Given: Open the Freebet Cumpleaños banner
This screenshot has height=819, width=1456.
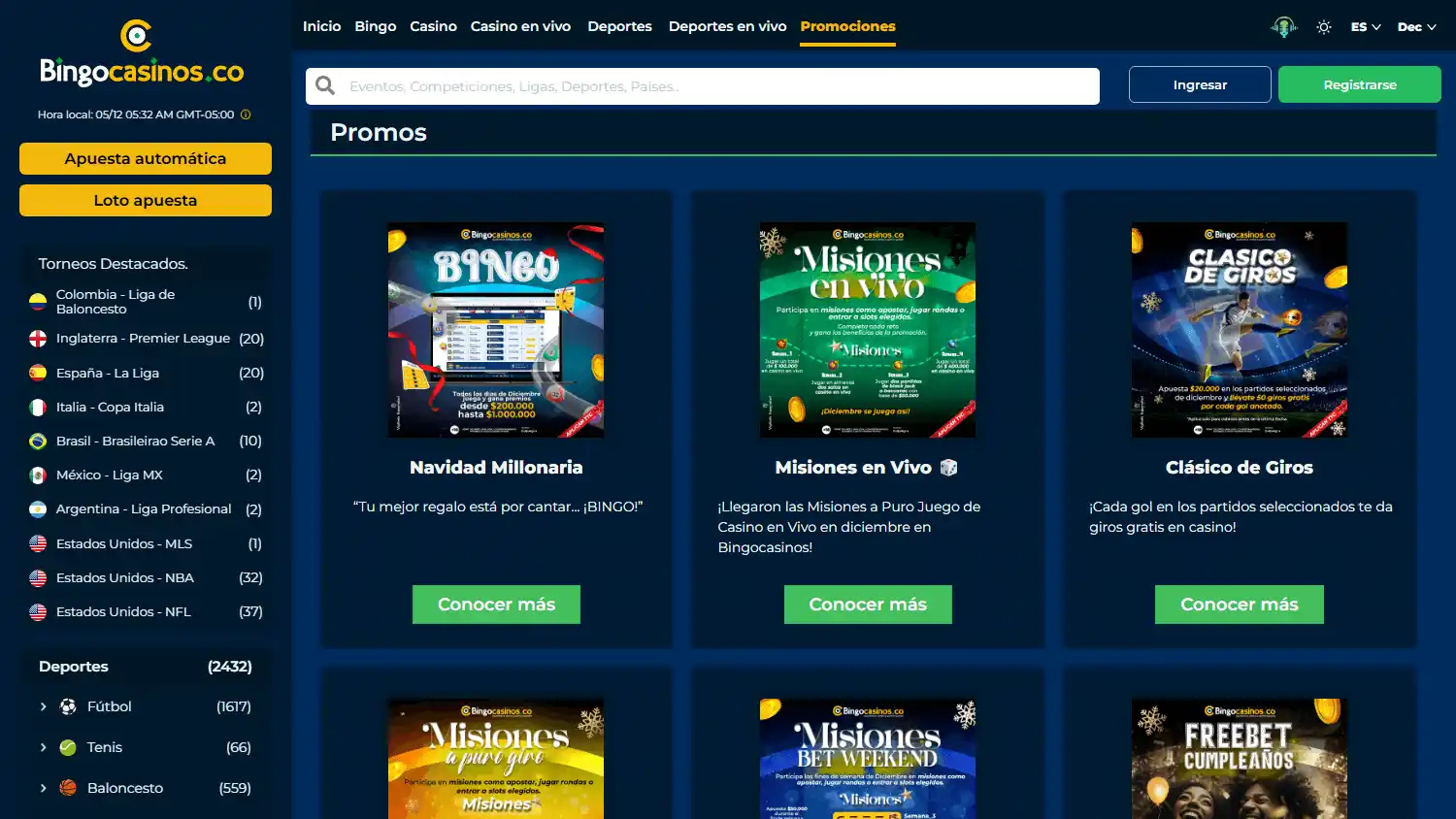Looking at the screenshot, I should (1240, 759).
